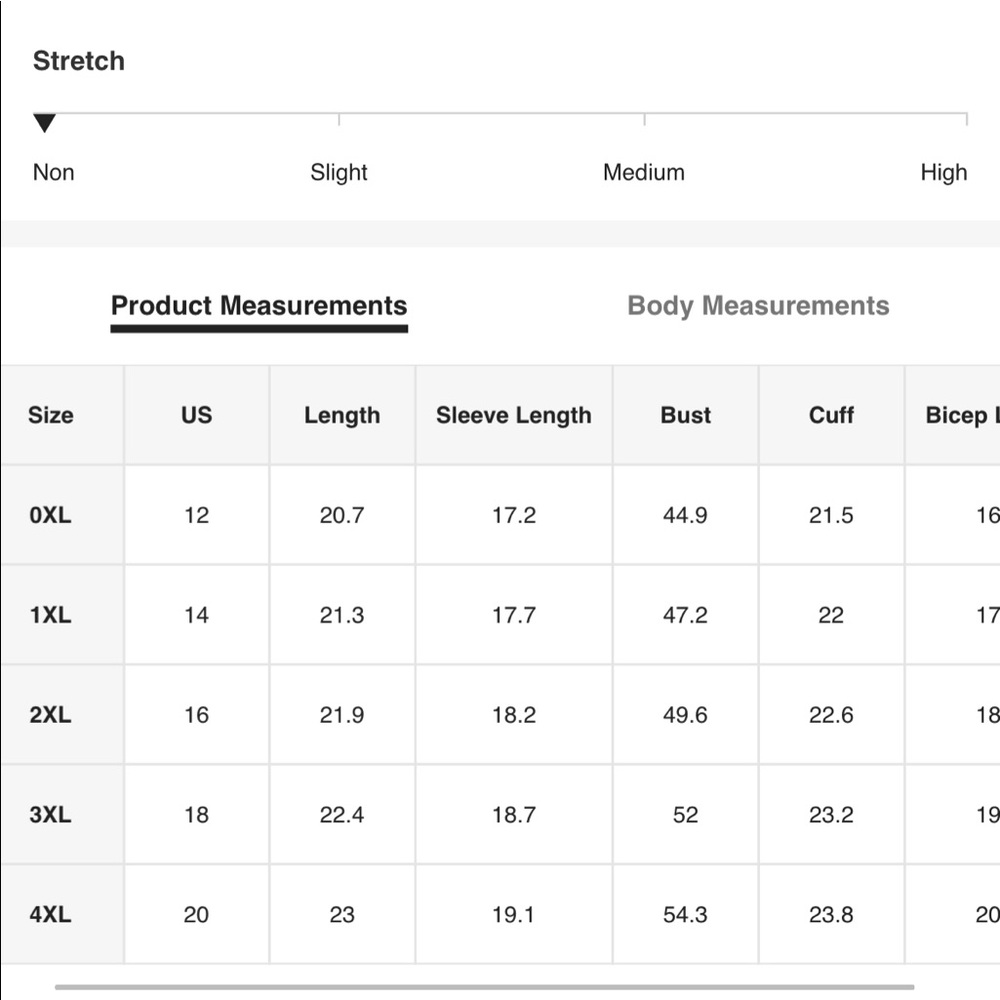Click the Non stretch label
The image size is (1000, 1000).
(54, 172)
